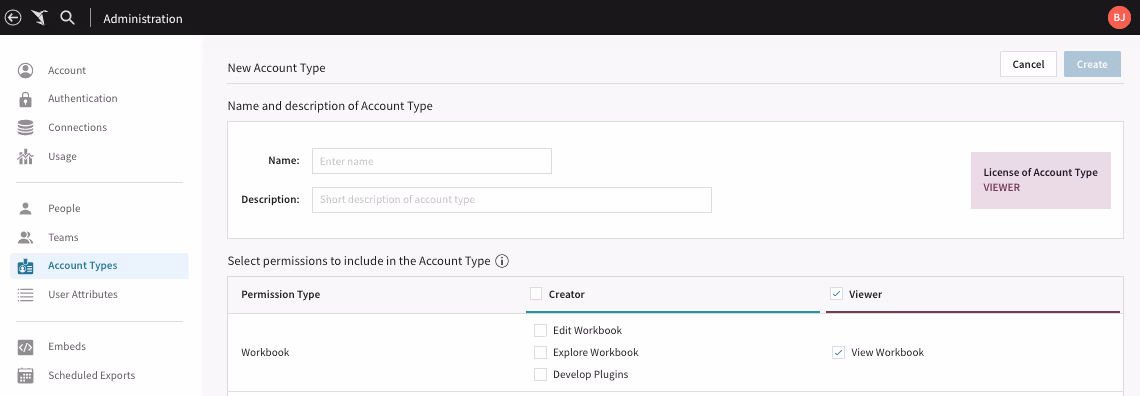Open the Authentication section
Screen dimensions: 1140x396
point(82,98)
